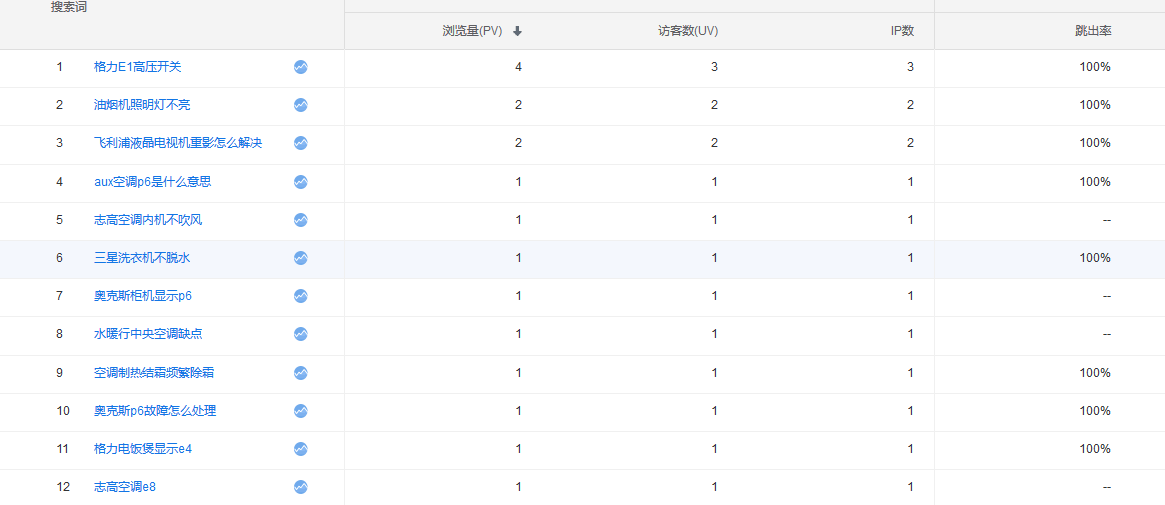Click the 三星洗衣机不脱水 search term
The height and width of the screenshot is (505, 1165).
pos(141,258)
